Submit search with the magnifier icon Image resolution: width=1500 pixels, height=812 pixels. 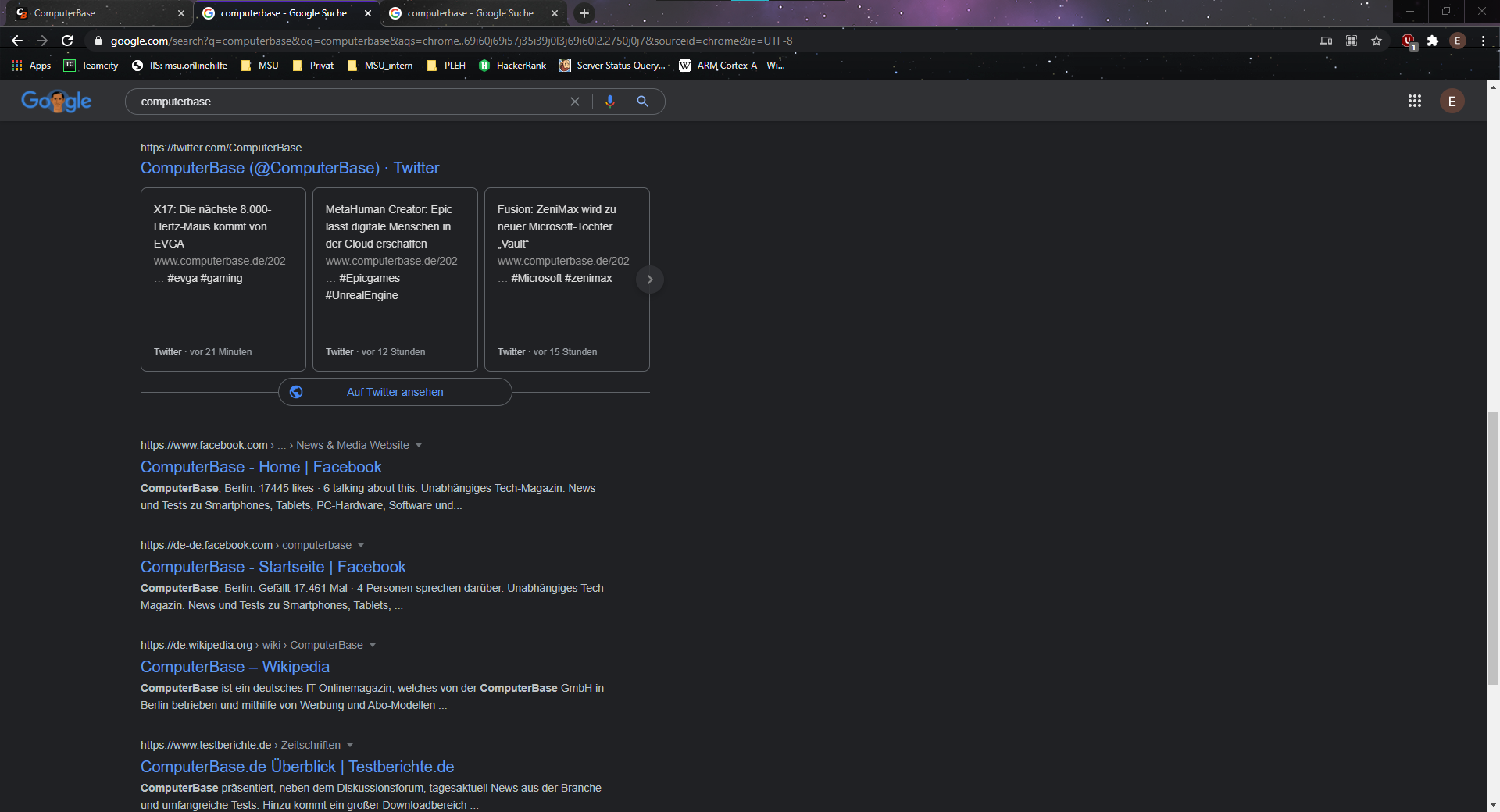pyautogui.click(x=642, y=101)
